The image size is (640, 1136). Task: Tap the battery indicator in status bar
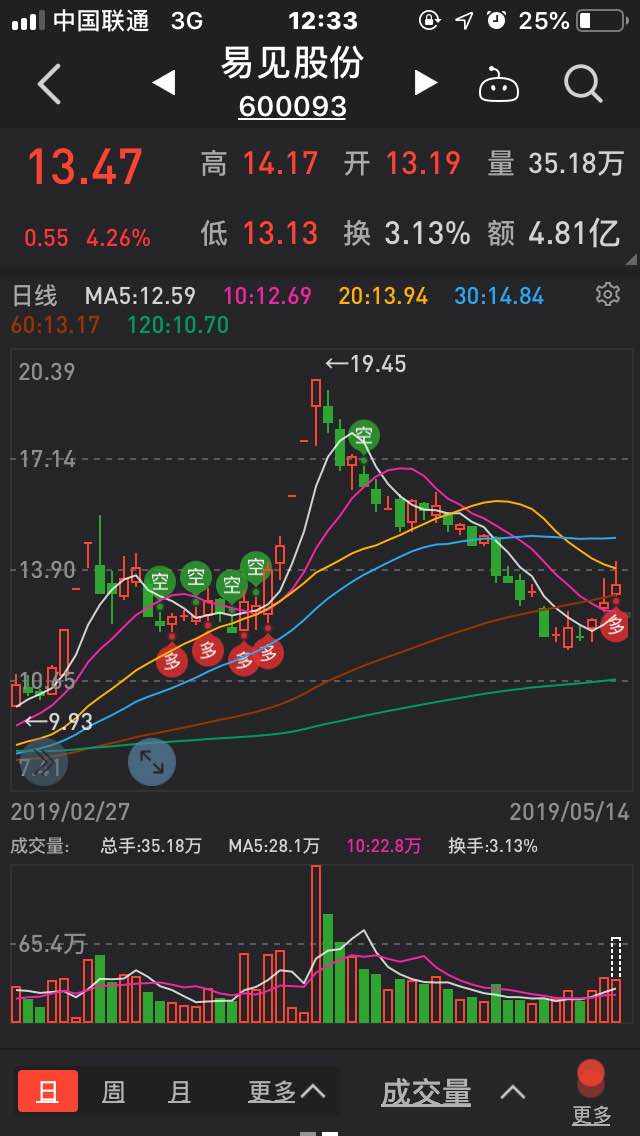tap(600, 21)
